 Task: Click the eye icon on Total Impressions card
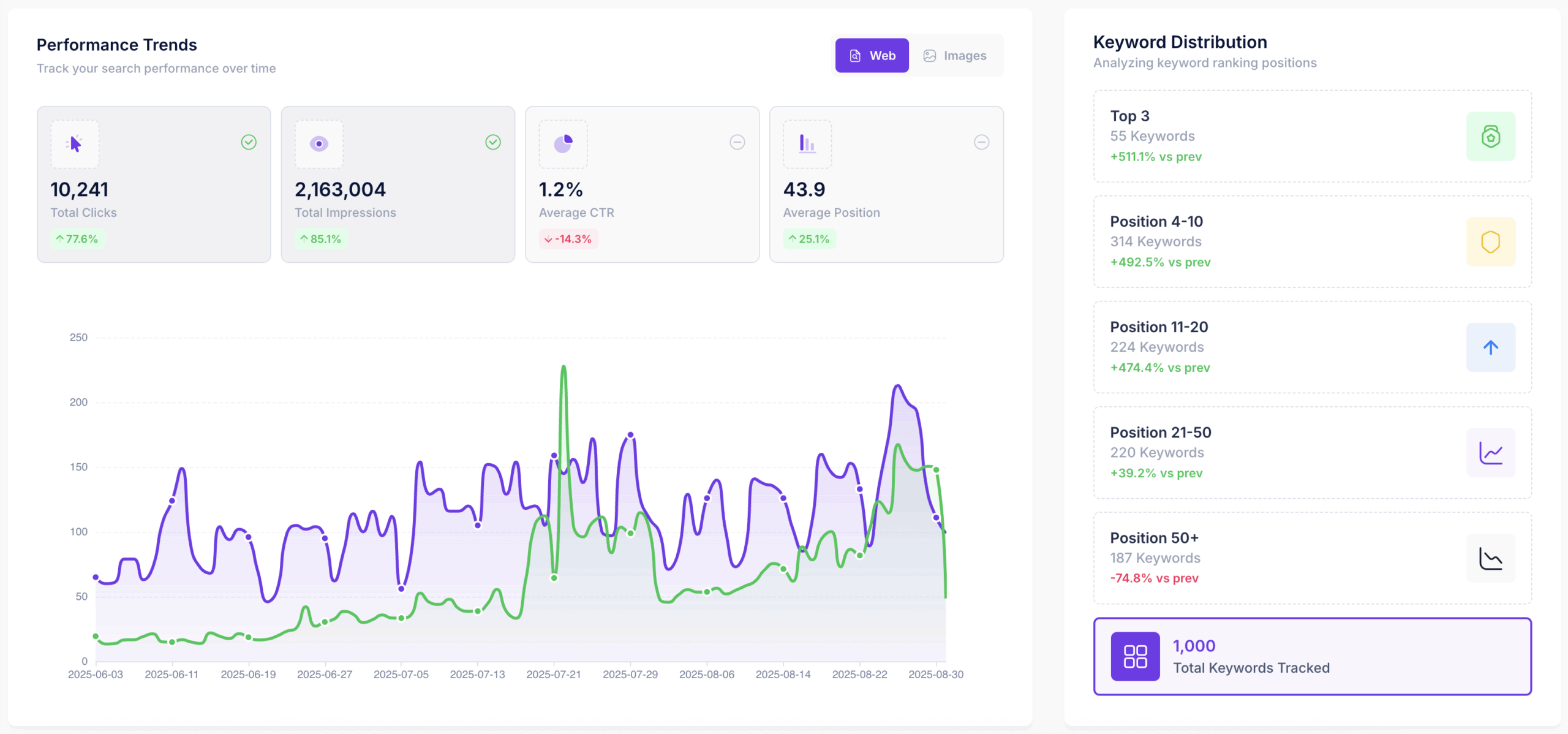click(318, 144)
